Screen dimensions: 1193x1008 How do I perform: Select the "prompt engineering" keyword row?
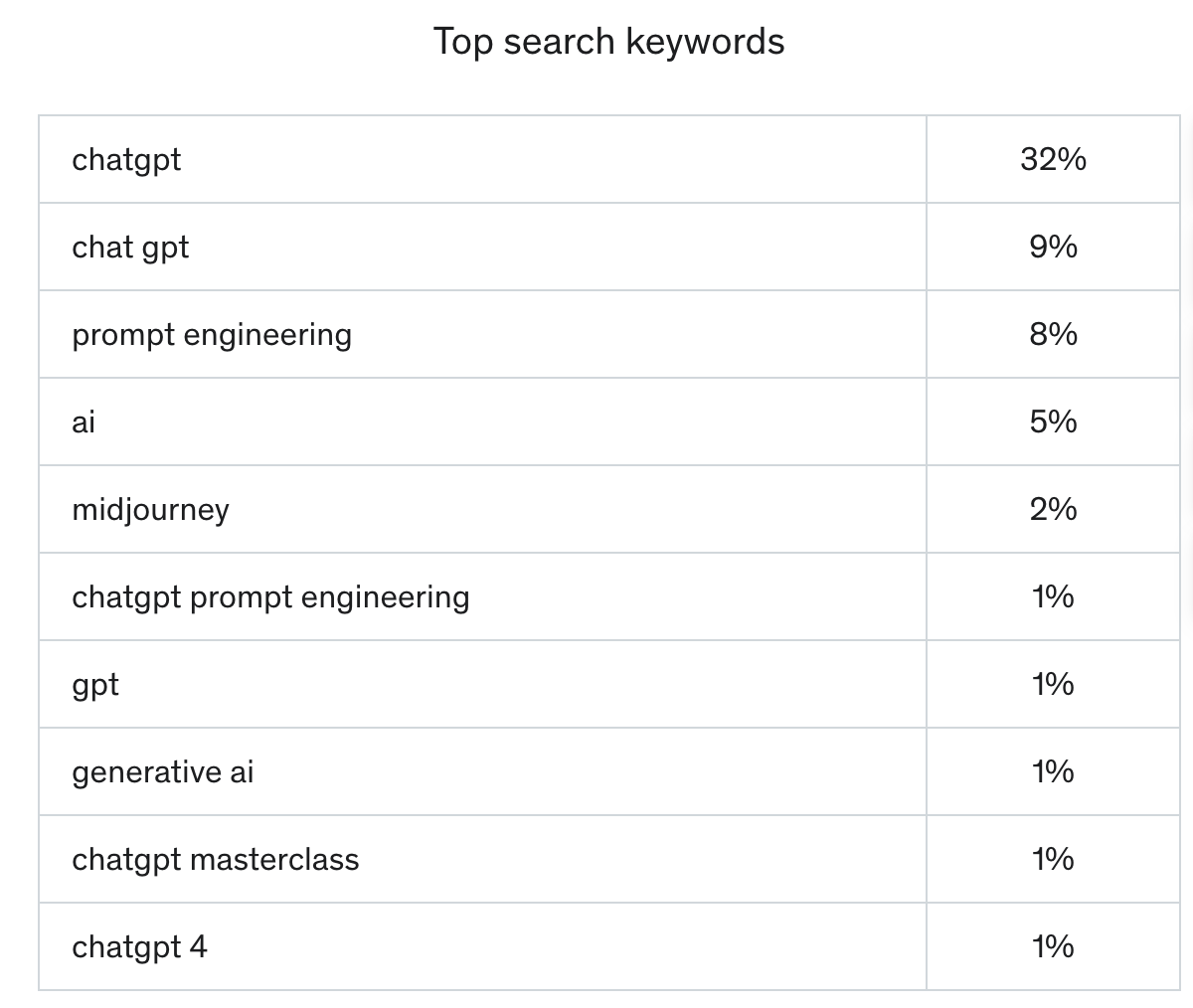212,334
